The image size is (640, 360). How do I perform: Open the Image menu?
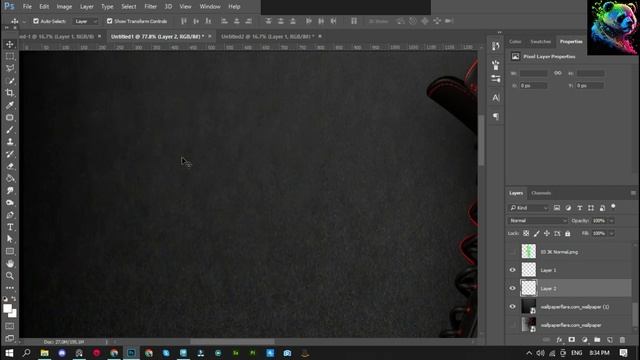pyautogui.click(x=64, y=7)
